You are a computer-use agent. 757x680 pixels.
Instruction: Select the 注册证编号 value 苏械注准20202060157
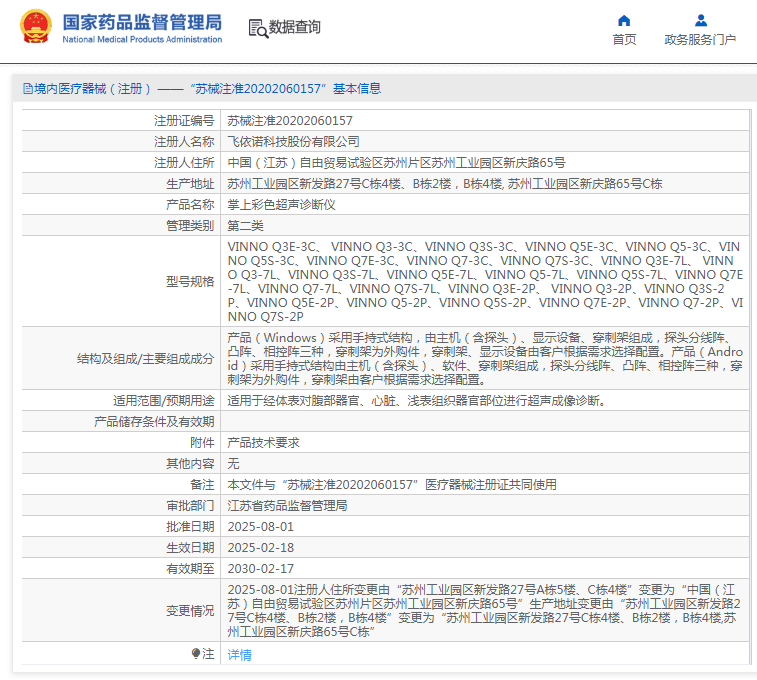(x=290, y=120)
